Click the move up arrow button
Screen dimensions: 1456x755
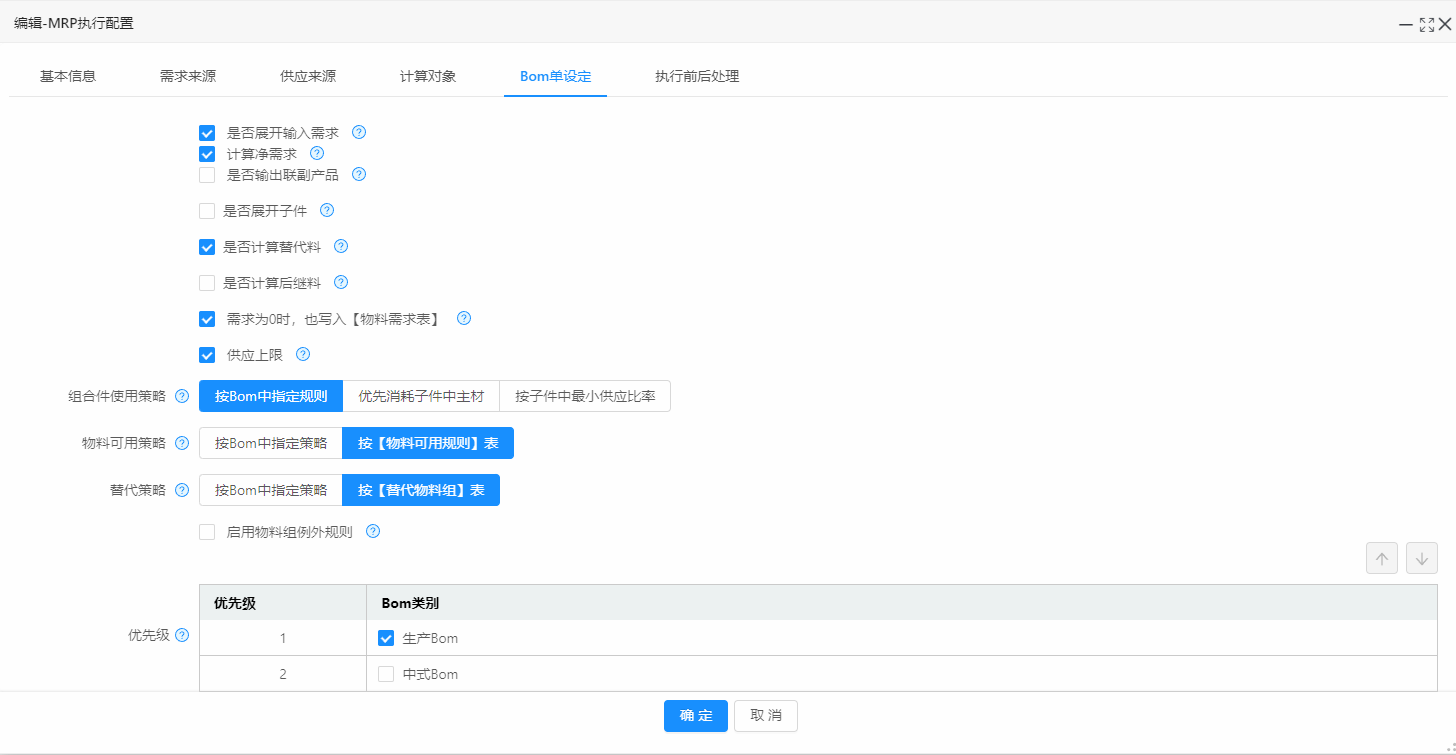(x=1381, y=558)
